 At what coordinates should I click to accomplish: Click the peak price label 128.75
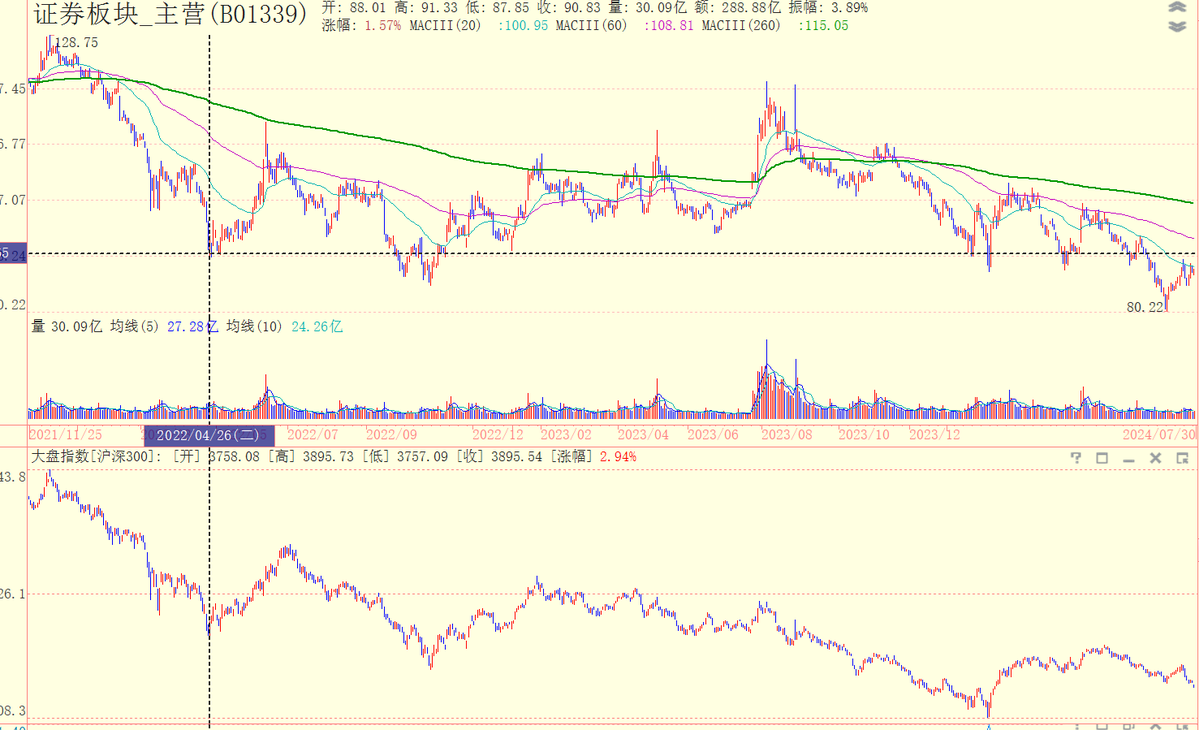pyautogui.click(x=76, y=43)
